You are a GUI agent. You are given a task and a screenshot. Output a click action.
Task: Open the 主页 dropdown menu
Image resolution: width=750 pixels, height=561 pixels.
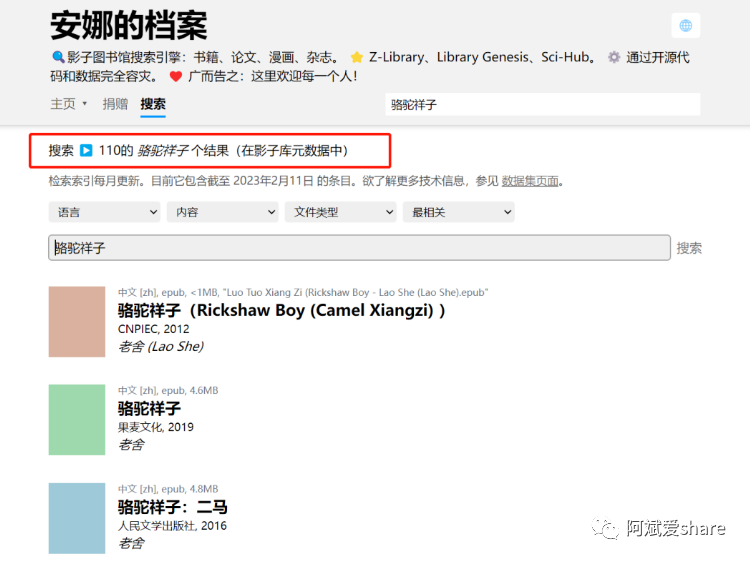pos(69,104)
